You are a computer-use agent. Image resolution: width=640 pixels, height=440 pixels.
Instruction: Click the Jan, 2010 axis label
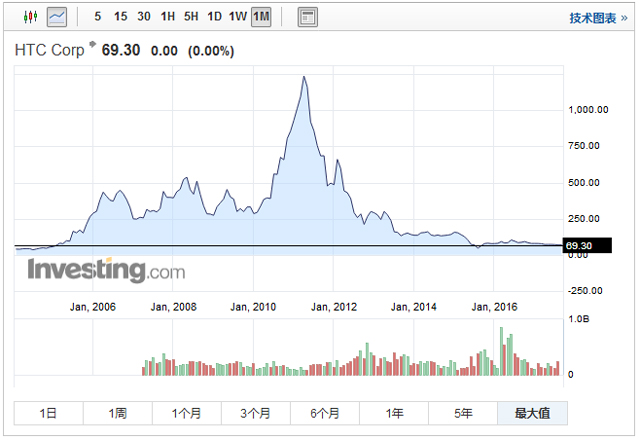click(x=253, y=307)
